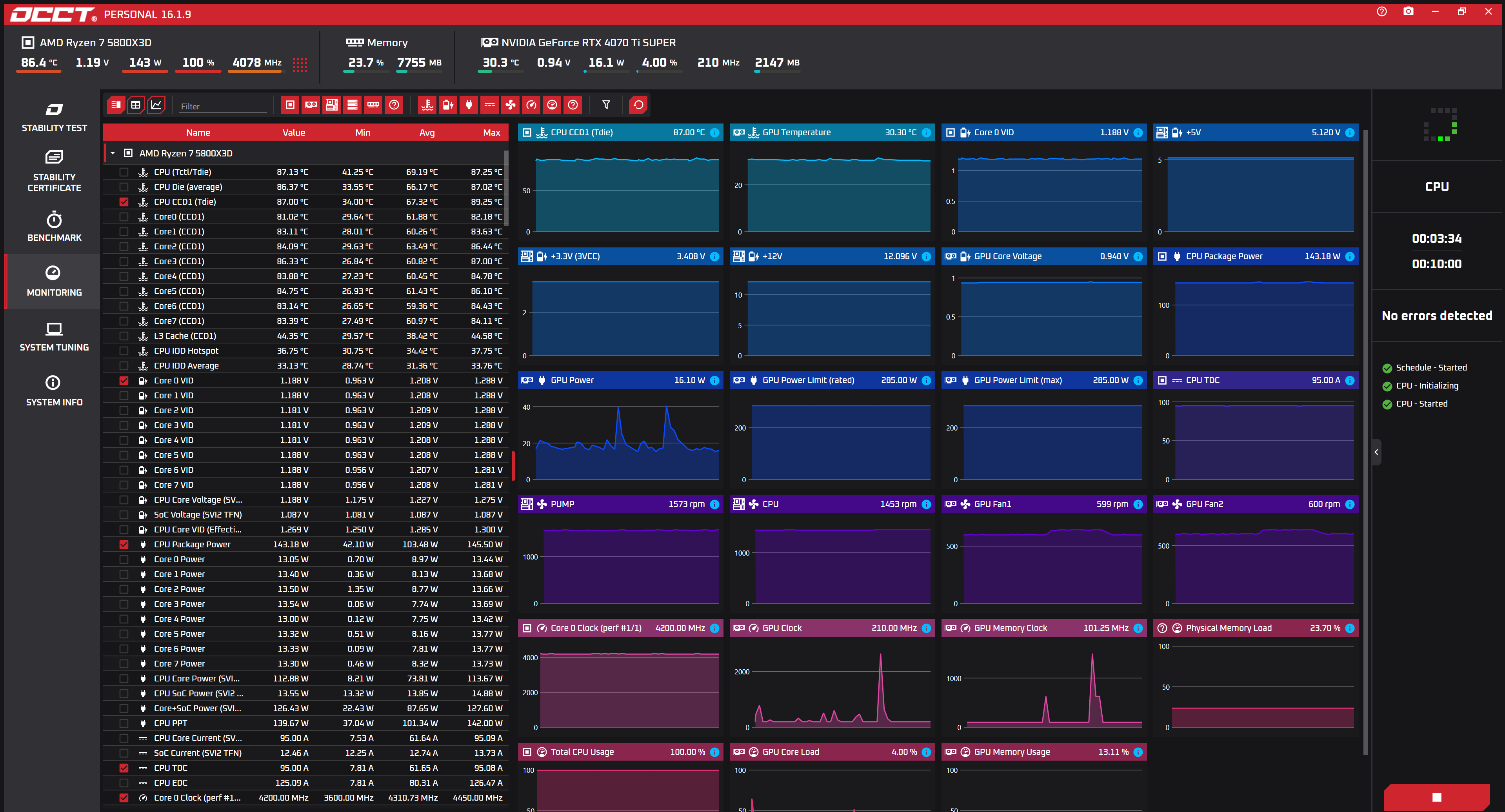Focus the Filter text field

coord(223,106)
